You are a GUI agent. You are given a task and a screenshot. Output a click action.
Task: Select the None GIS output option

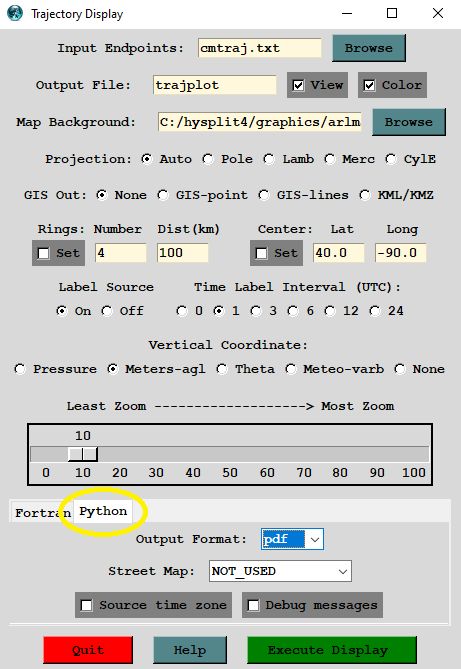[102, 195]
